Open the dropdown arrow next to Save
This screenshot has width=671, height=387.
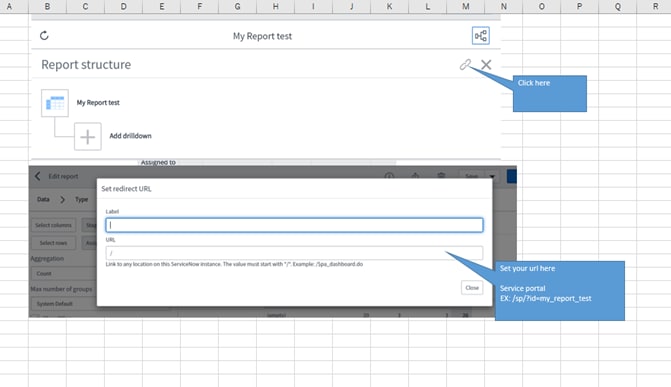point(492,176)
